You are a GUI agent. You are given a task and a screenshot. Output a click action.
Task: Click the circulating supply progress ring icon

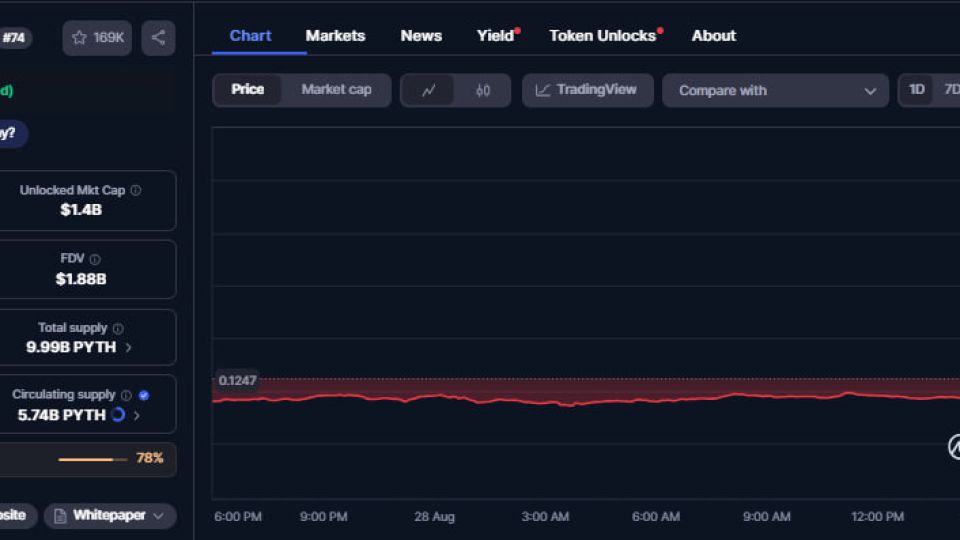pyautogui.click(x=118, y=414)
